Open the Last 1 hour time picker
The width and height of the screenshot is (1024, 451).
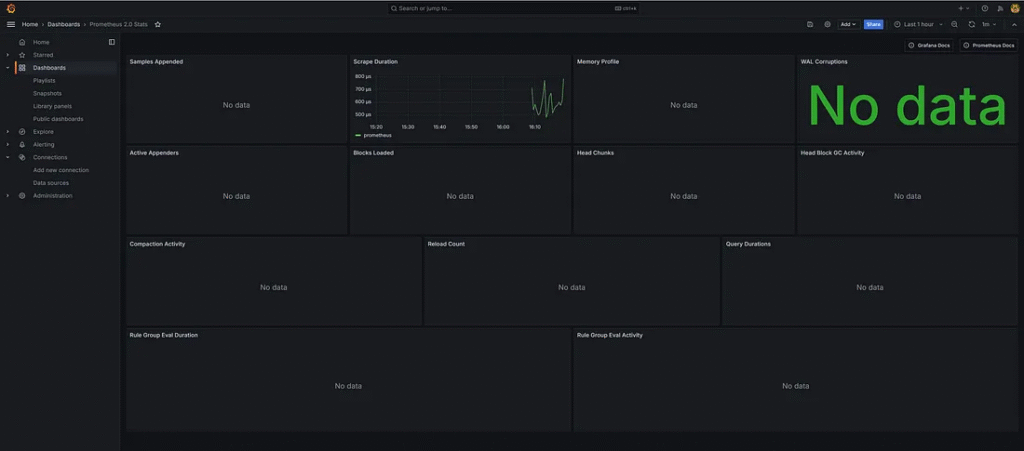(918, 24)
